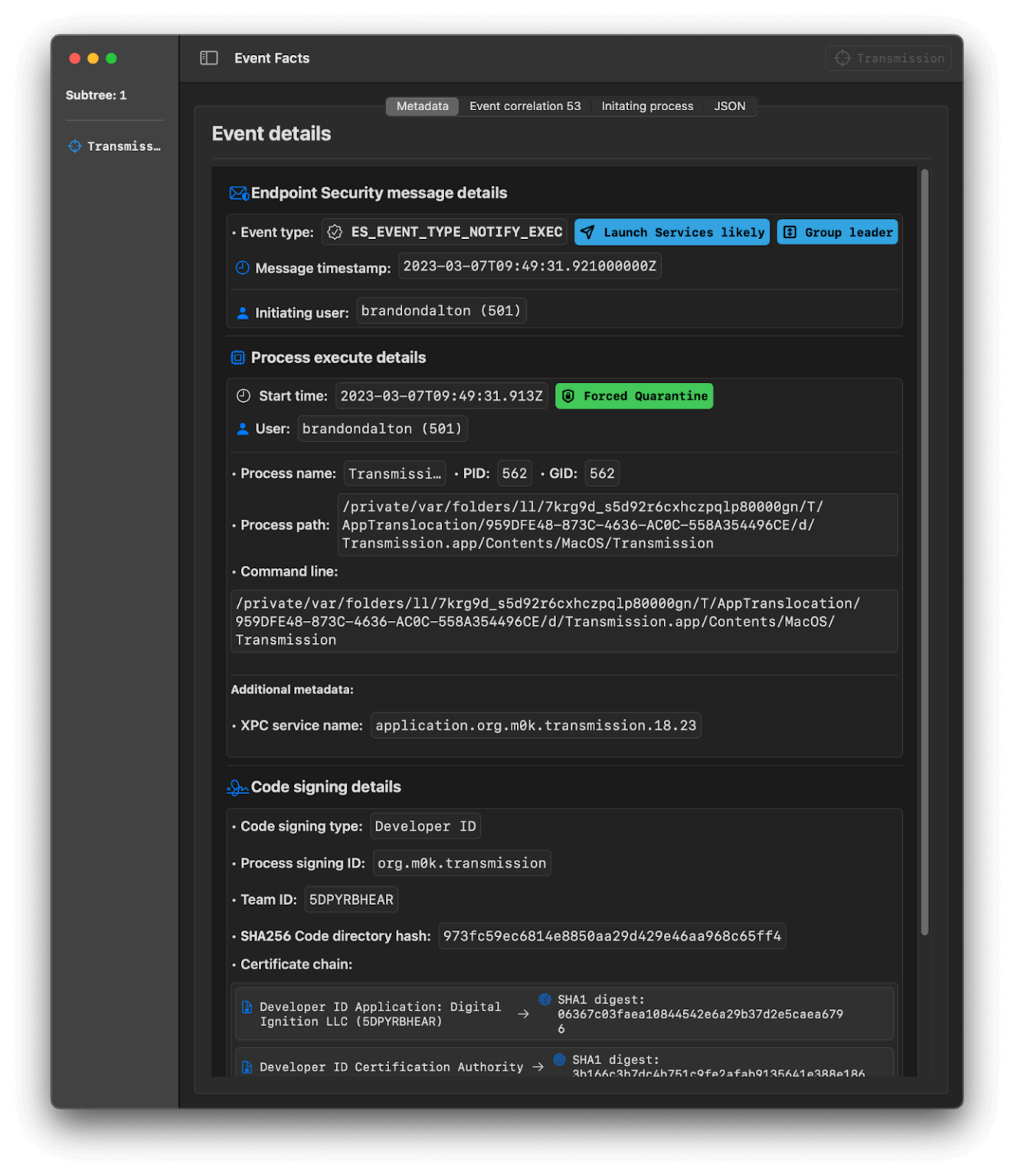
Task: Switch to the Metadata tab
Action: point(422,106)
